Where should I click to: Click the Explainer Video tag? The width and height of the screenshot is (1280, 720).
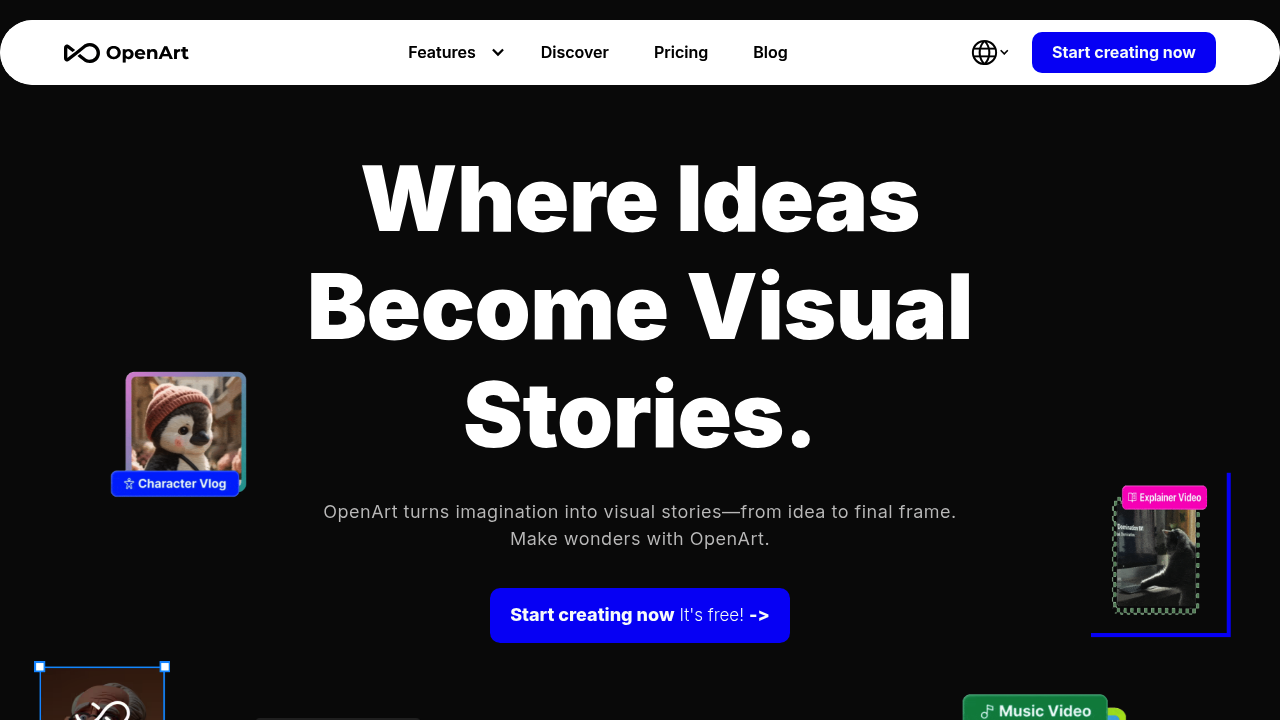pyautogui.click(x=1164, y=497)
